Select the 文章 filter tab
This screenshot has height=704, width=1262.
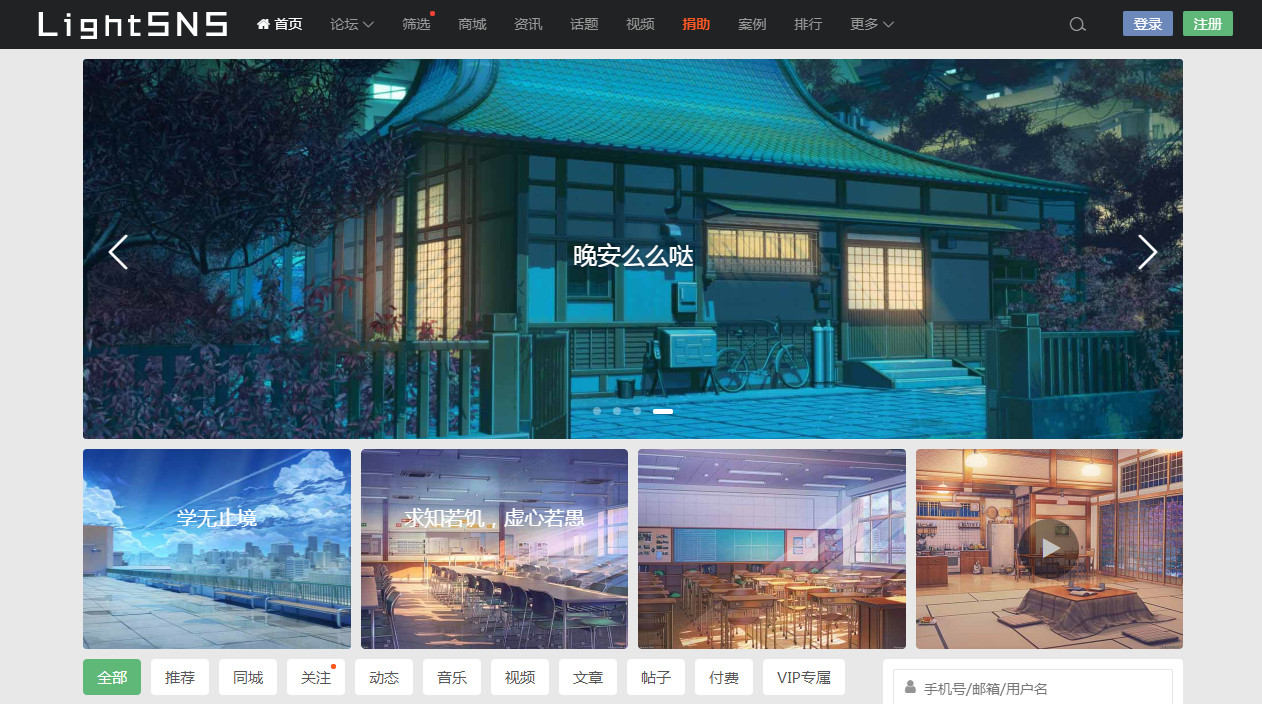tap(588, 677)
